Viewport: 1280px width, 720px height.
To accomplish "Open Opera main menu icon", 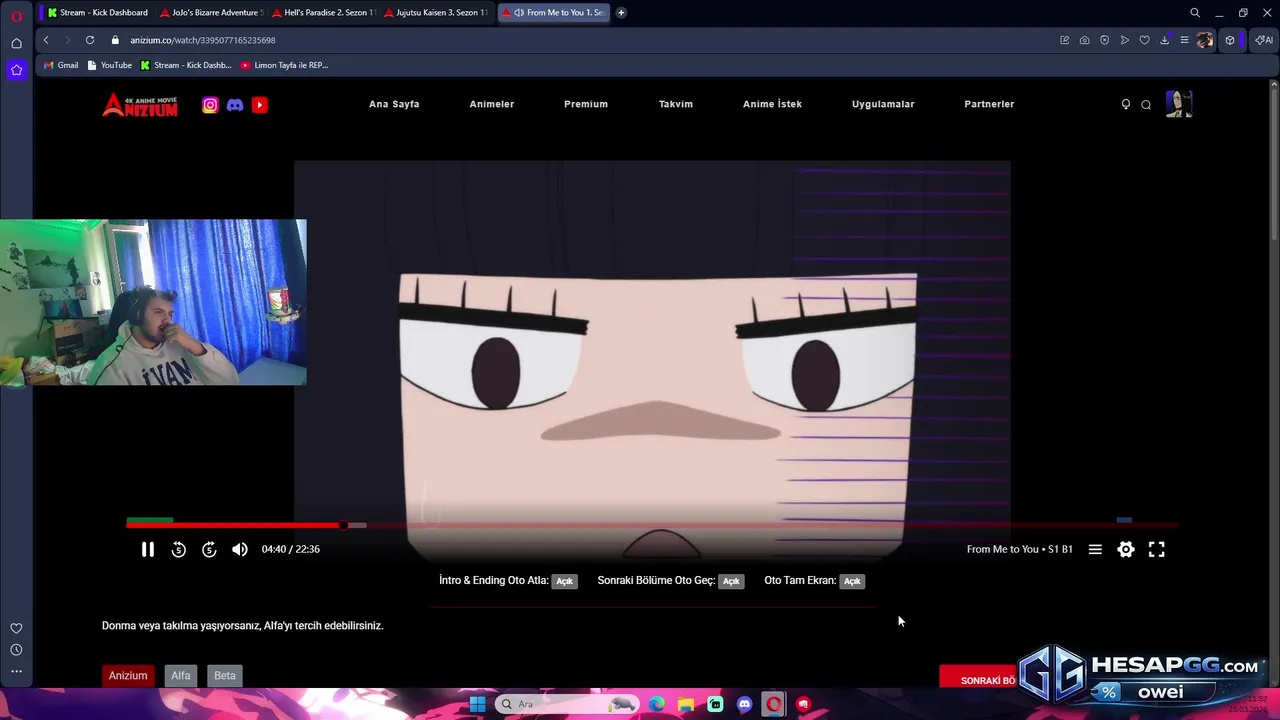I will (x=16, y=16).
